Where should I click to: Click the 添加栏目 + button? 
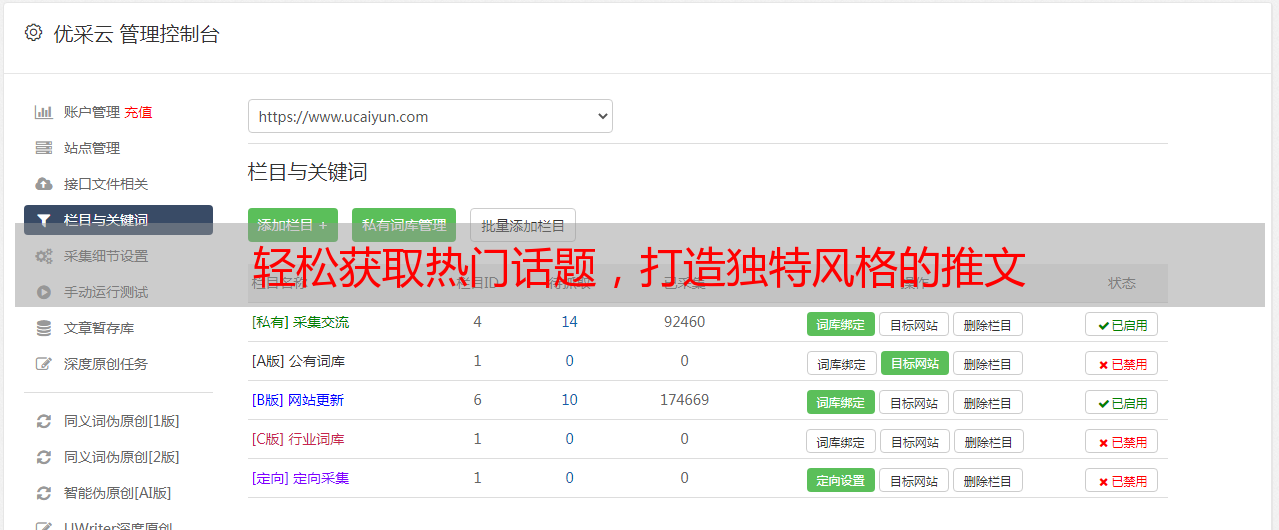pyautogui.click(x=293, y=225)
